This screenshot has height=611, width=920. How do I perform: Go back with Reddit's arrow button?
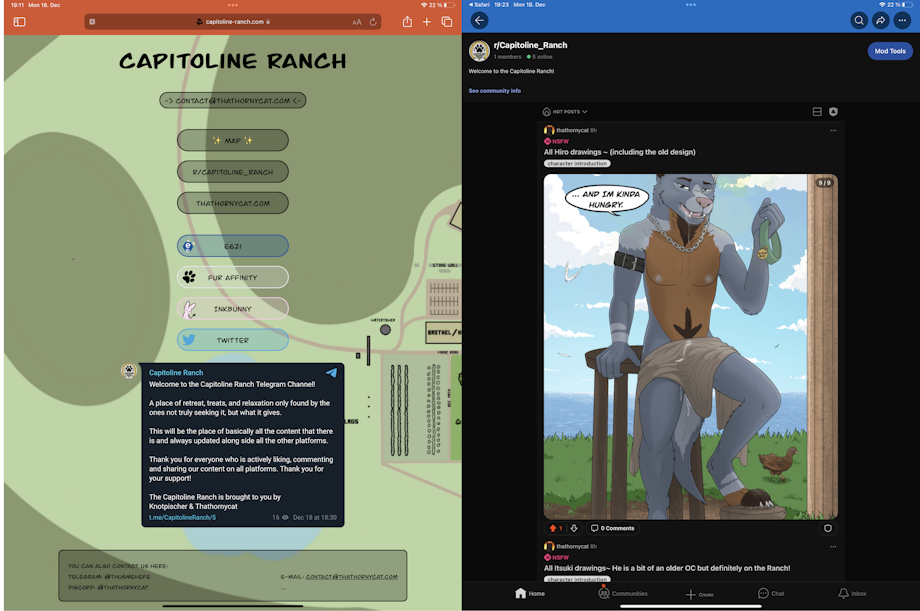(479, 21)
